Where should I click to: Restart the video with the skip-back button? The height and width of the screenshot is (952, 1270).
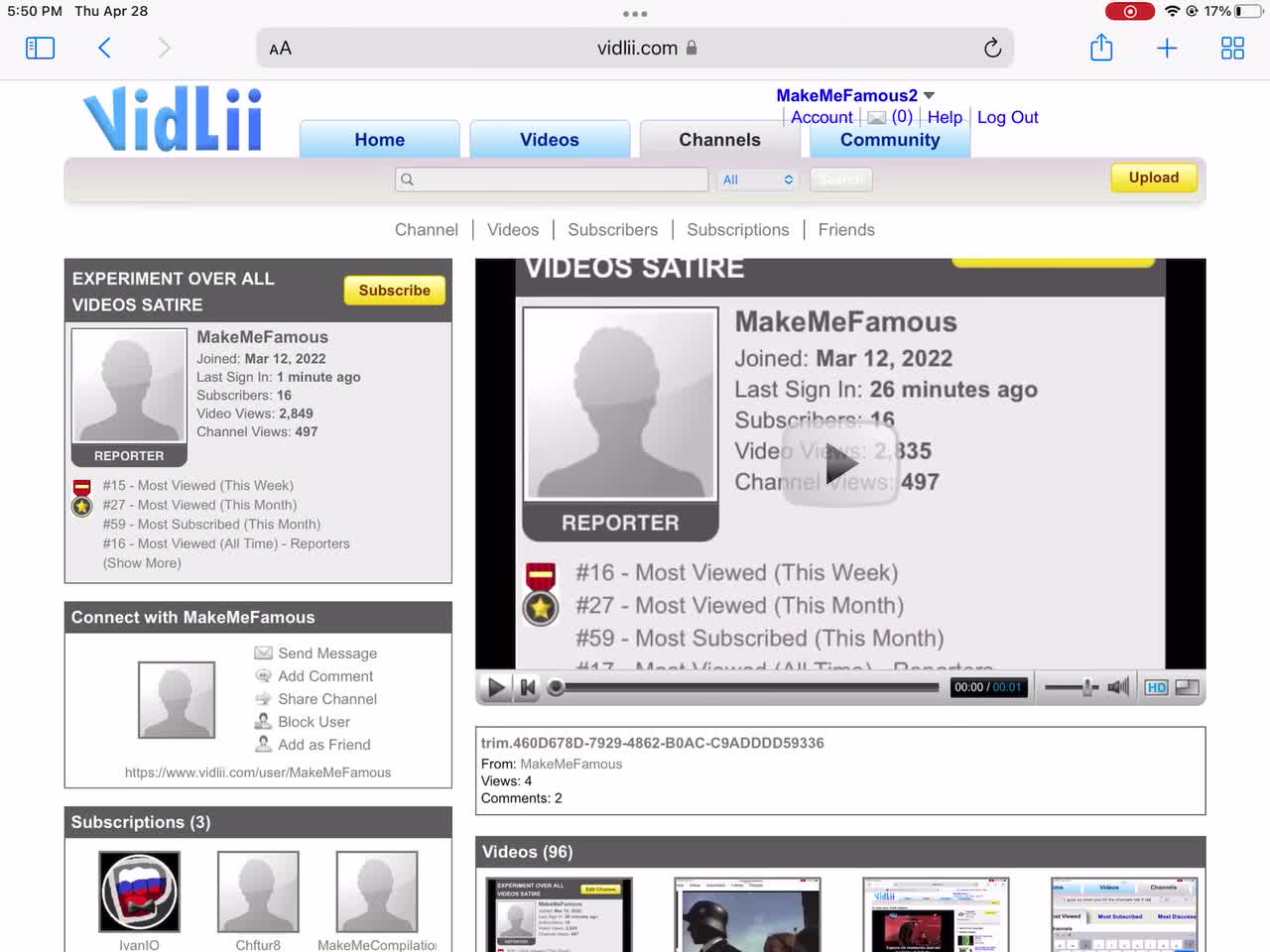coord(529,686)
